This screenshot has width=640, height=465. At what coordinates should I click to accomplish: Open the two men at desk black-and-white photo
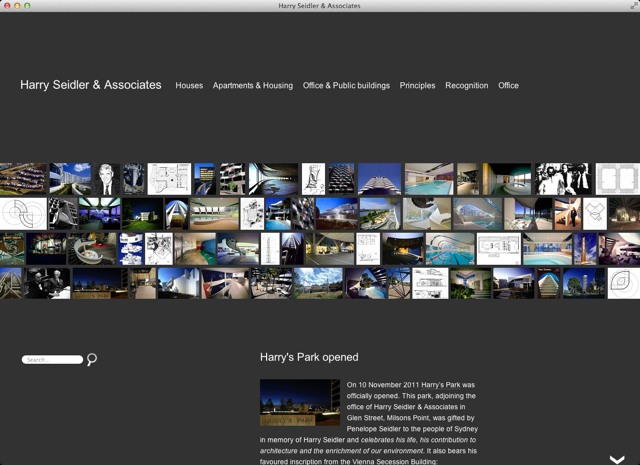(47, 283)
